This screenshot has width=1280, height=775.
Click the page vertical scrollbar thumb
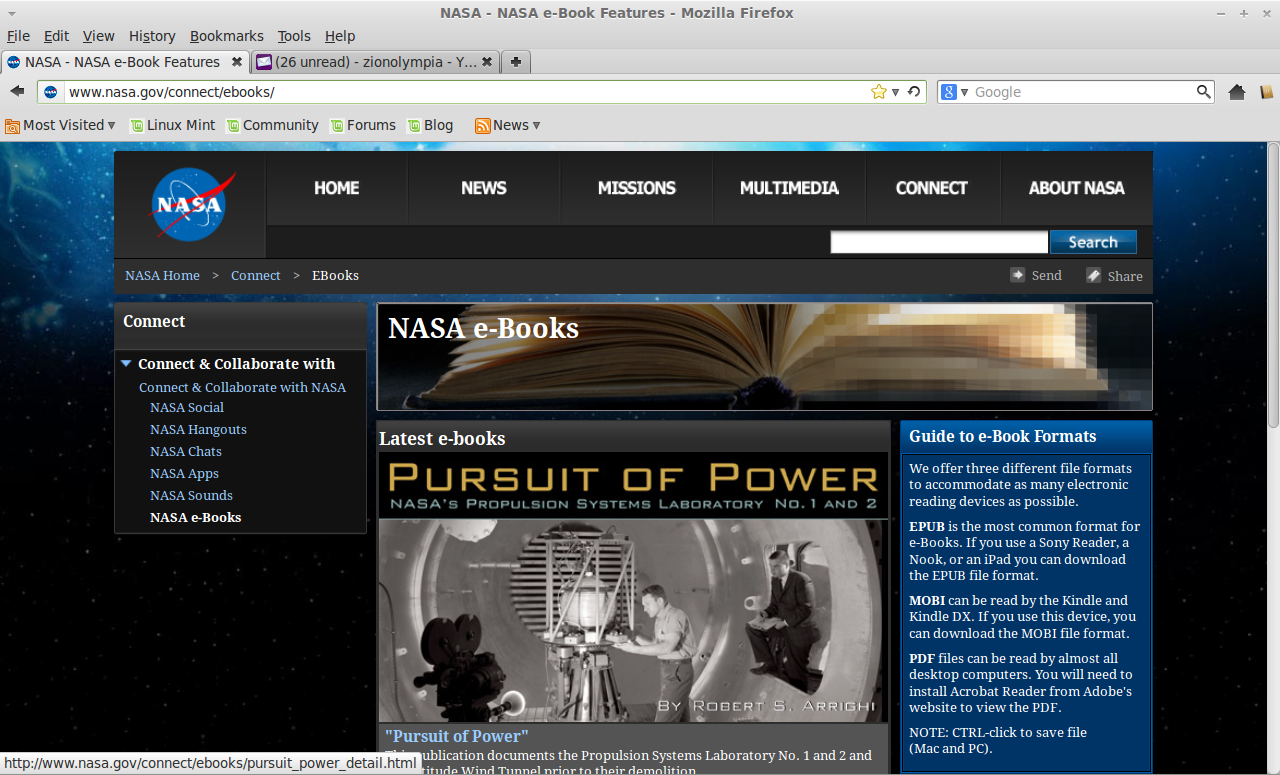click(x=1273, y=285)
